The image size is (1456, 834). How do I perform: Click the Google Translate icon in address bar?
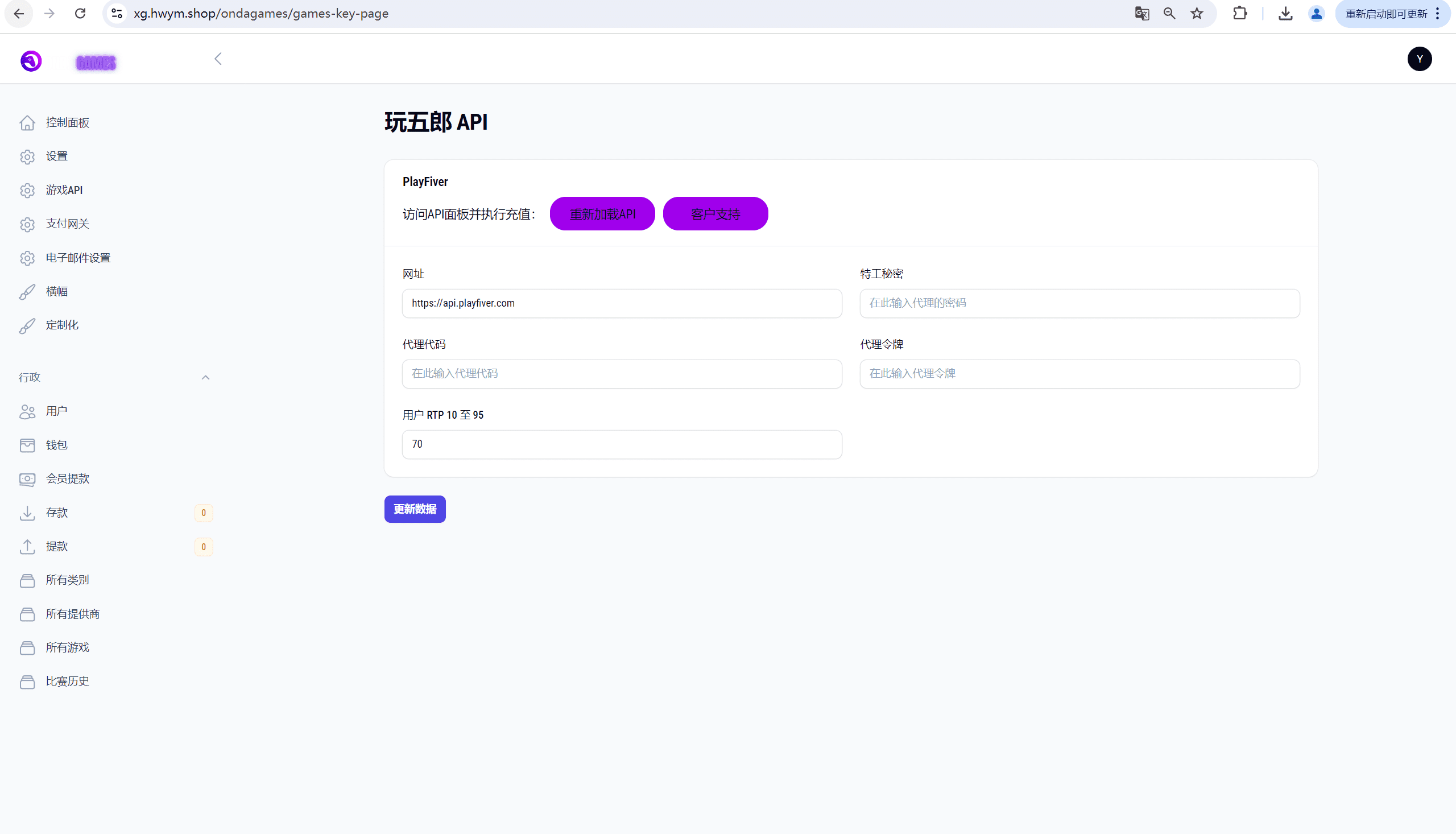pyautogui.click(x=1141, y=14)
